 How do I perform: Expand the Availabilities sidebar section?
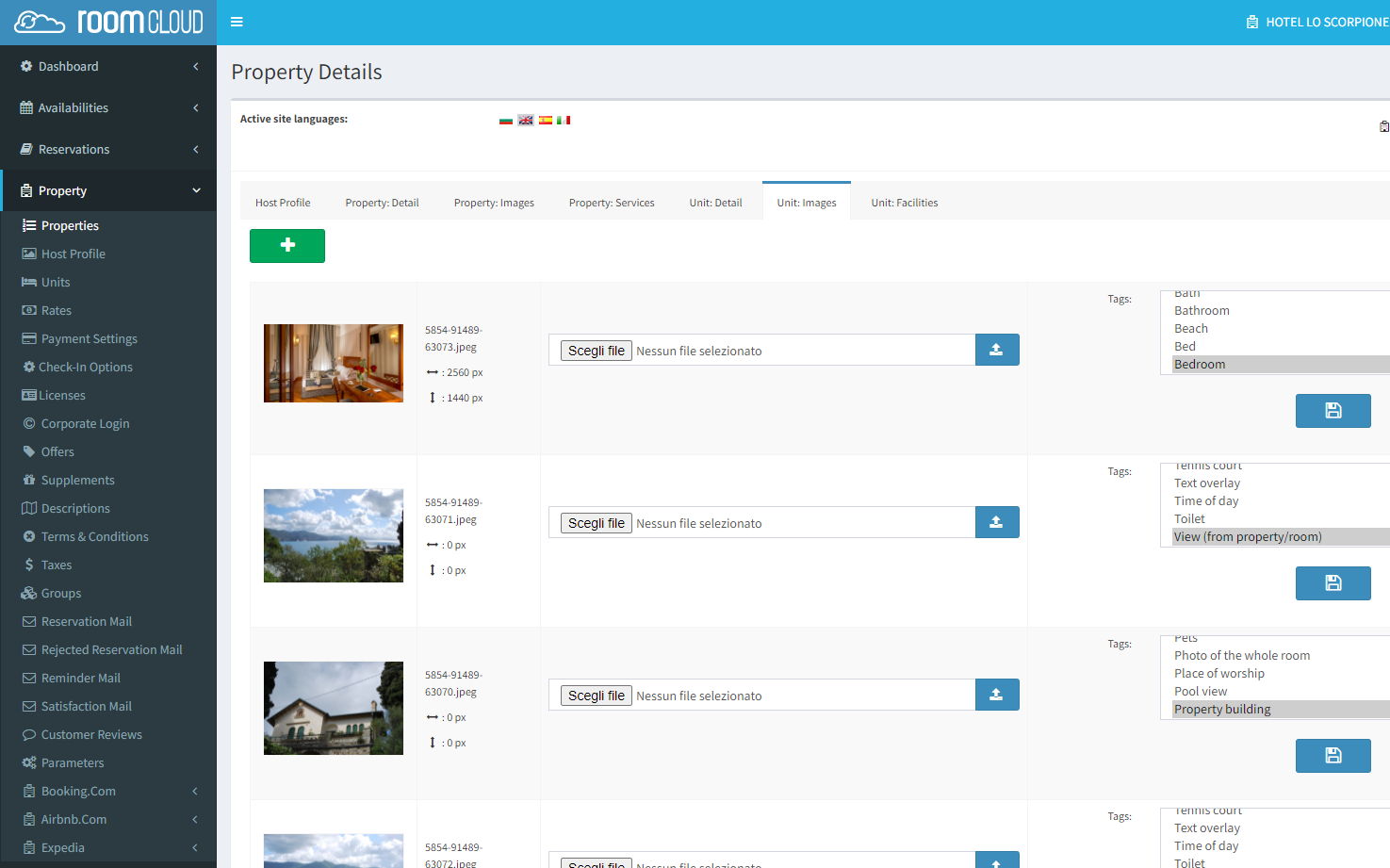[108, 107]
